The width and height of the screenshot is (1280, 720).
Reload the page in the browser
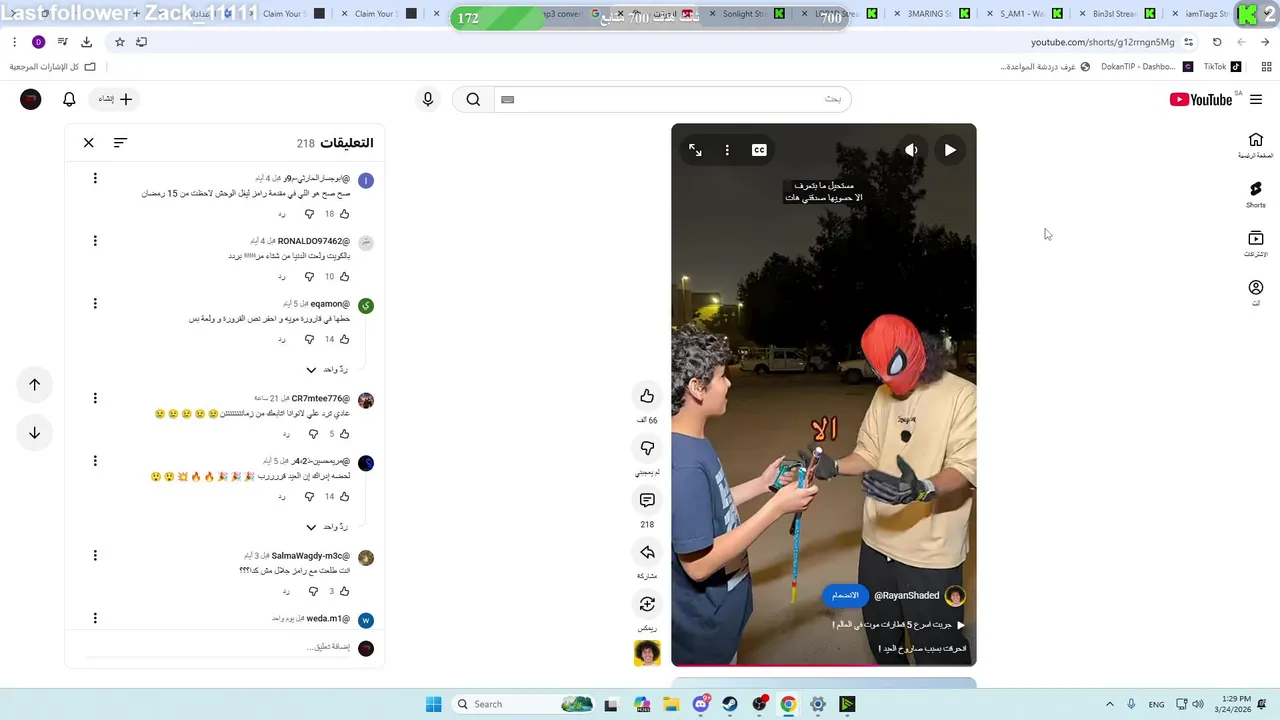tap(1217, 42)
